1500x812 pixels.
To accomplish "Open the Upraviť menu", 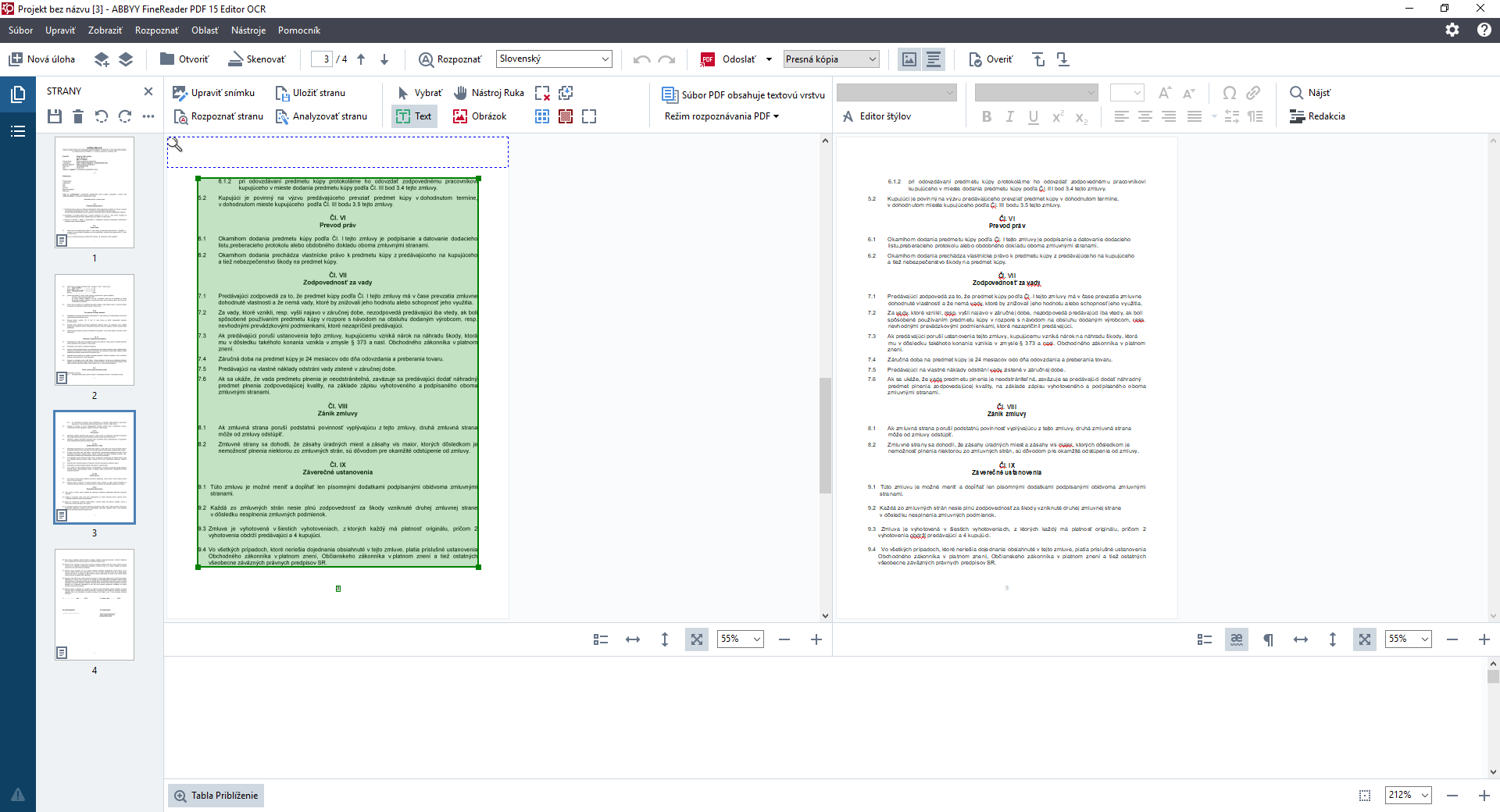I will tap(60, 30).
